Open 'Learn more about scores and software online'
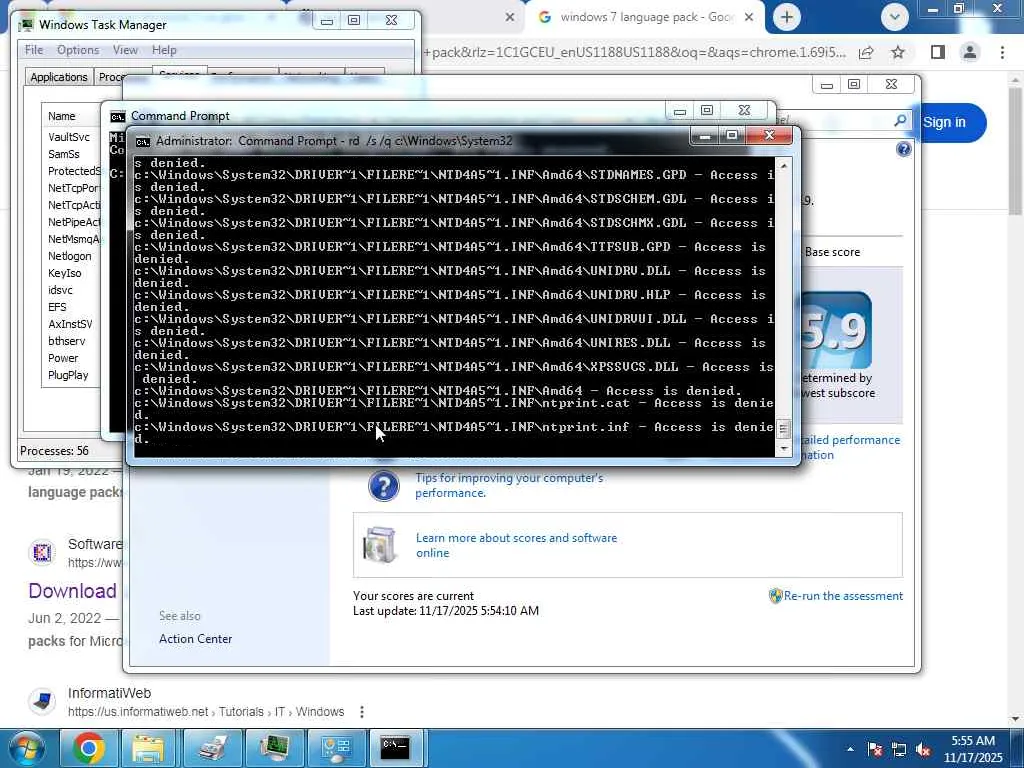The width and height of the screenshot is (1024, 768). click(516, 545)
